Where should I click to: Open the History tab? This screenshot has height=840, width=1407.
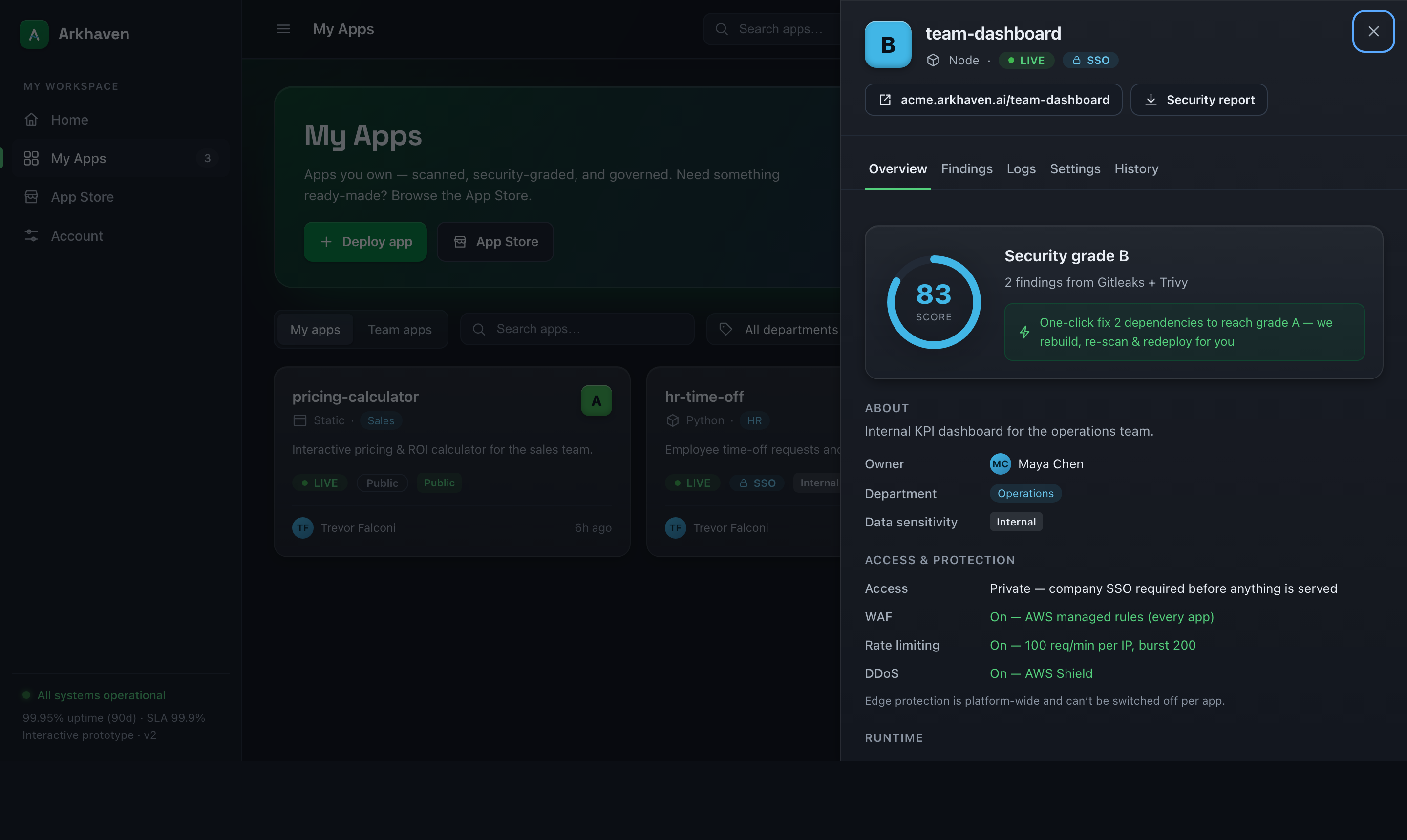coord(1136,168)
